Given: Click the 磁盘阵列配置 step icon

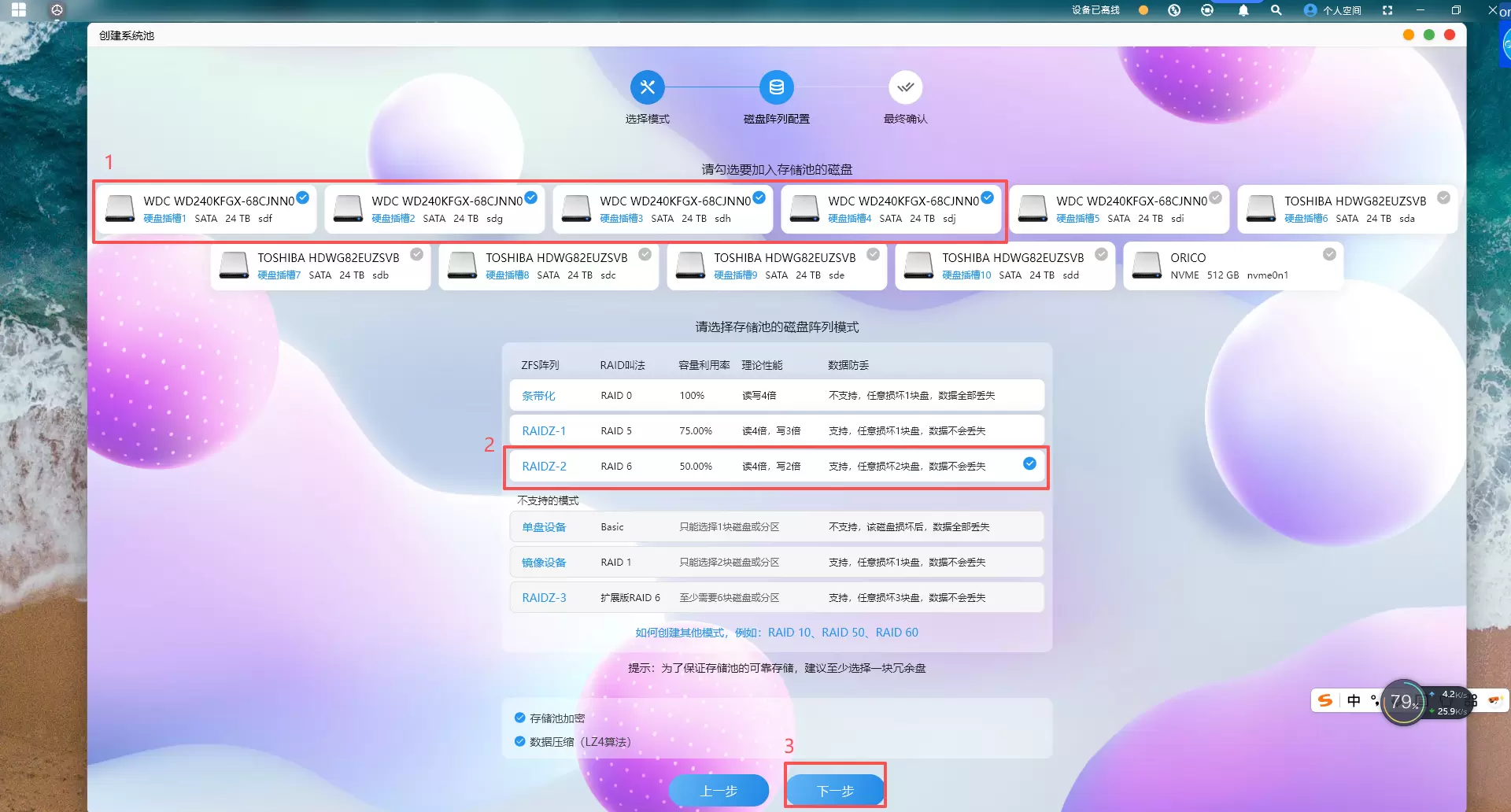Looking at the screenshot, I should click(x=776, y=87).
